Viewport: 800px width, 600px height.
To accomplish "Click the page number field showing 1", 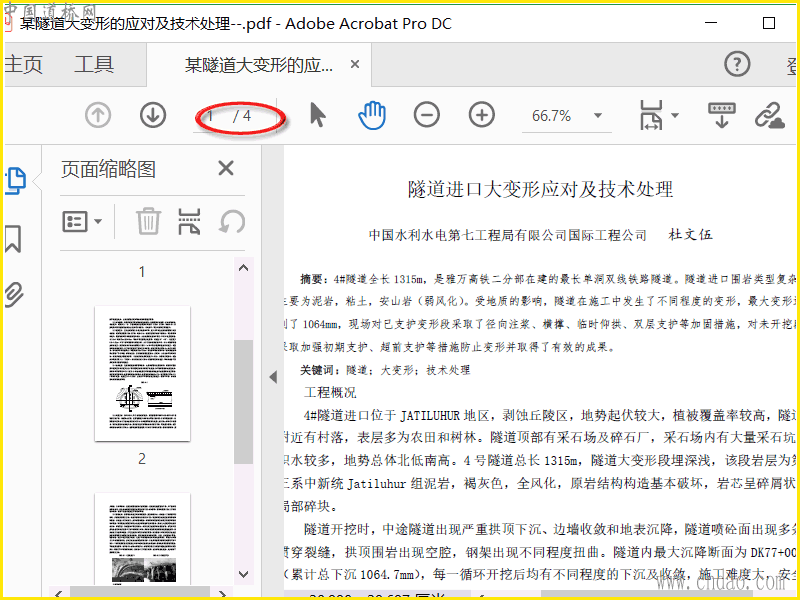I will (211, 116).
